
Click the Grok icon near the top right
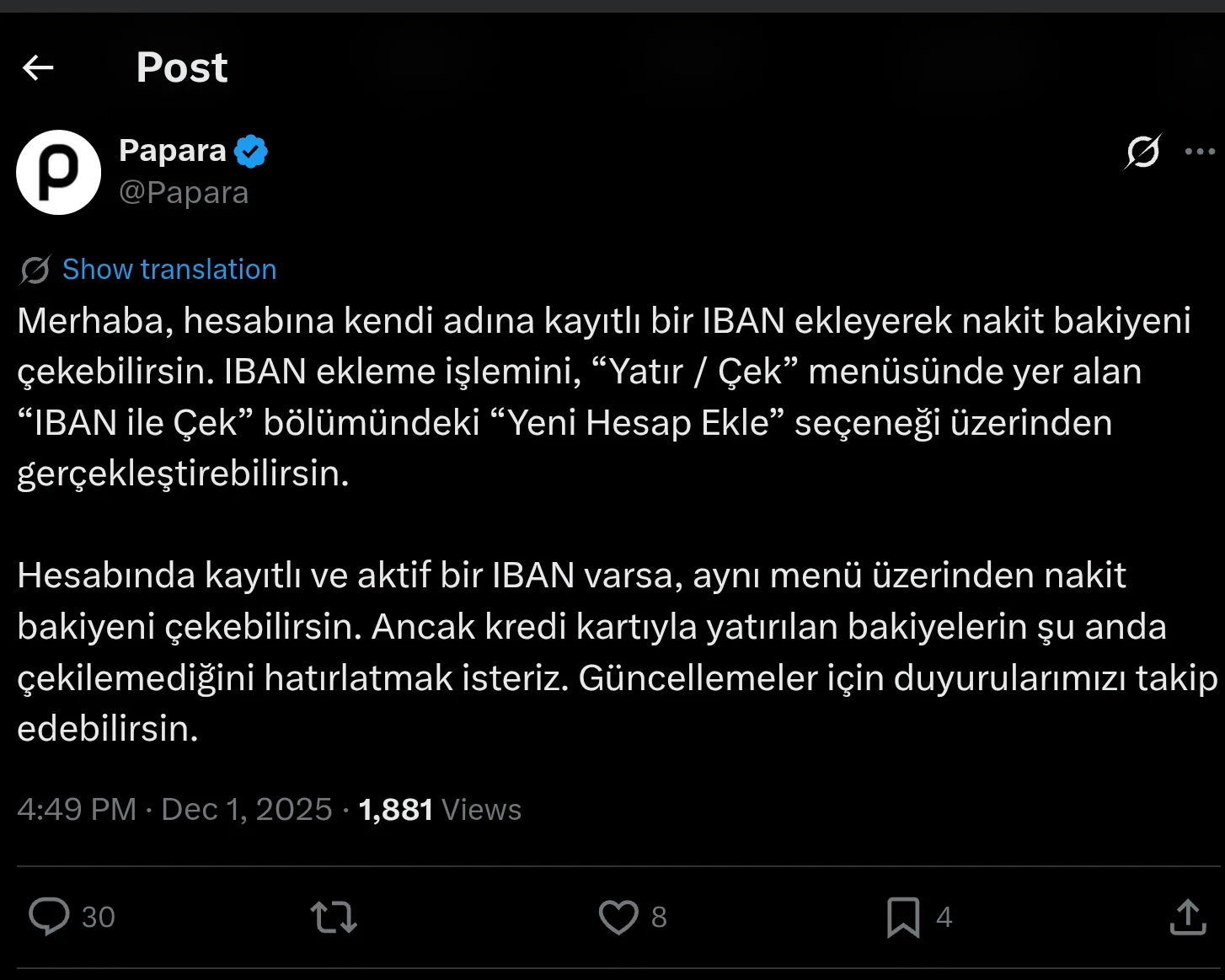pos(1142,152)
